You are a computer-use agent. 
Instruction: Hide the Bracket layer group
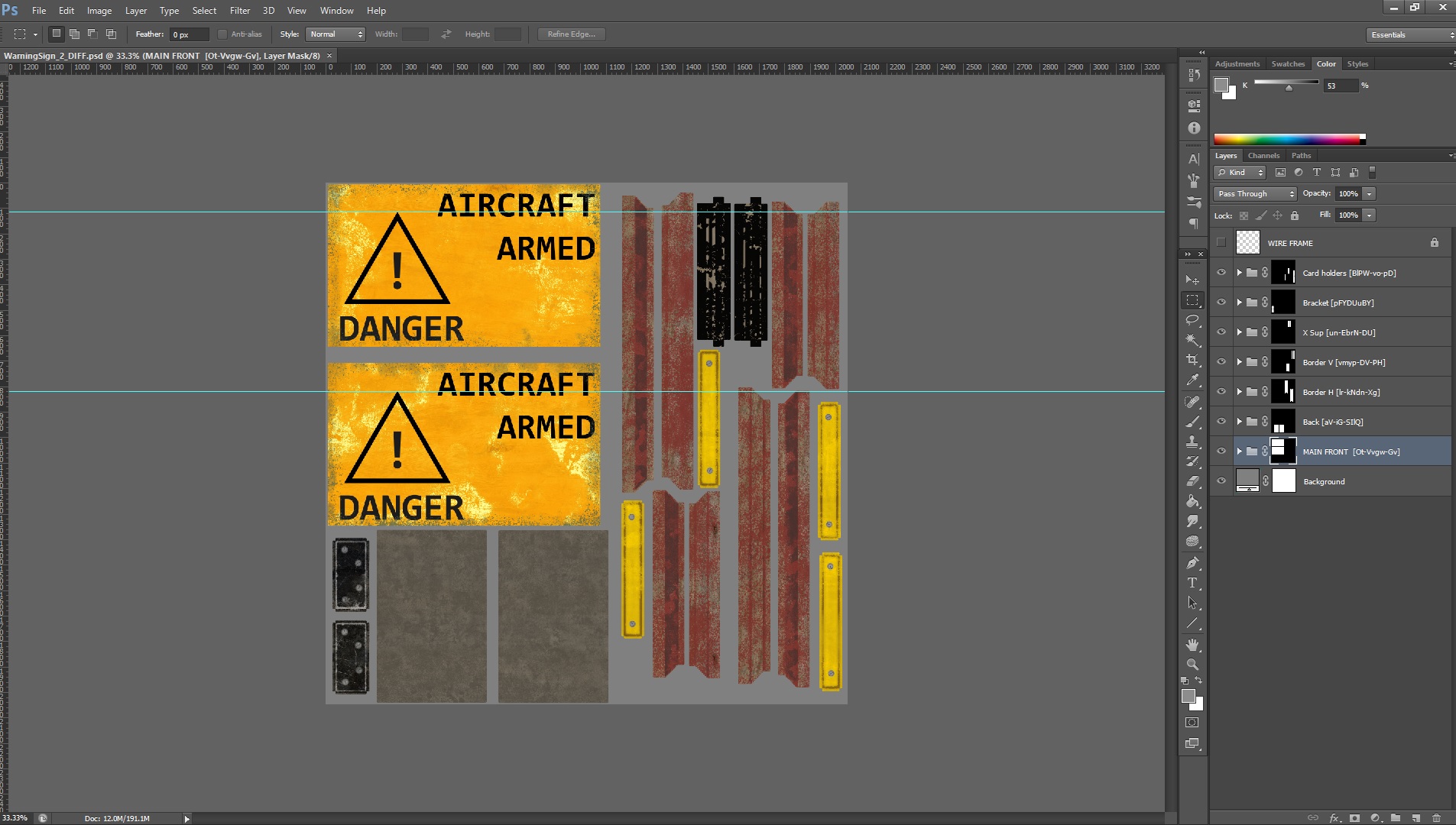click(x=1221, y=302)
